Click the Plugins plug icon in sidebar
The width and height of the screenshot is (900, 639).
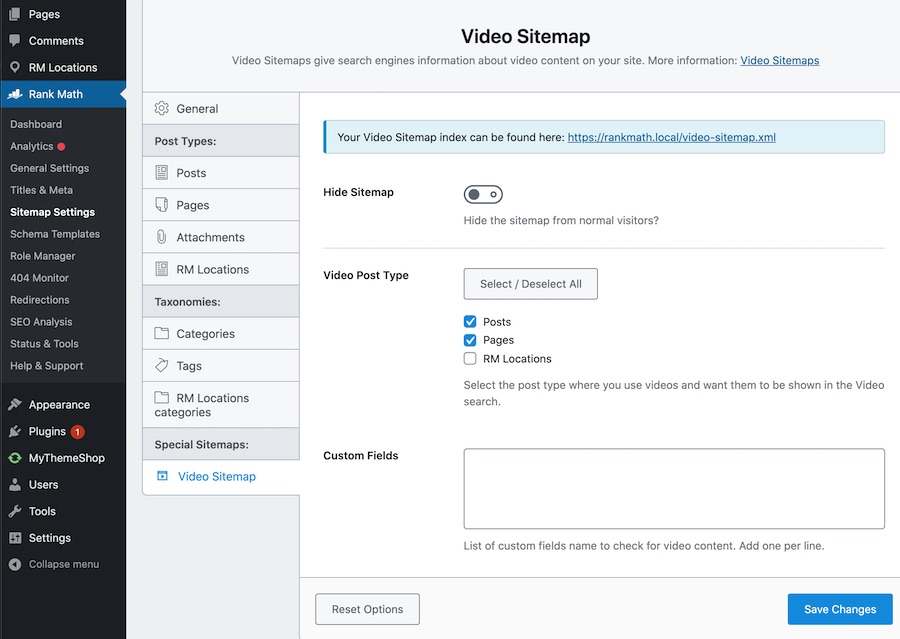tap(15, 432)
